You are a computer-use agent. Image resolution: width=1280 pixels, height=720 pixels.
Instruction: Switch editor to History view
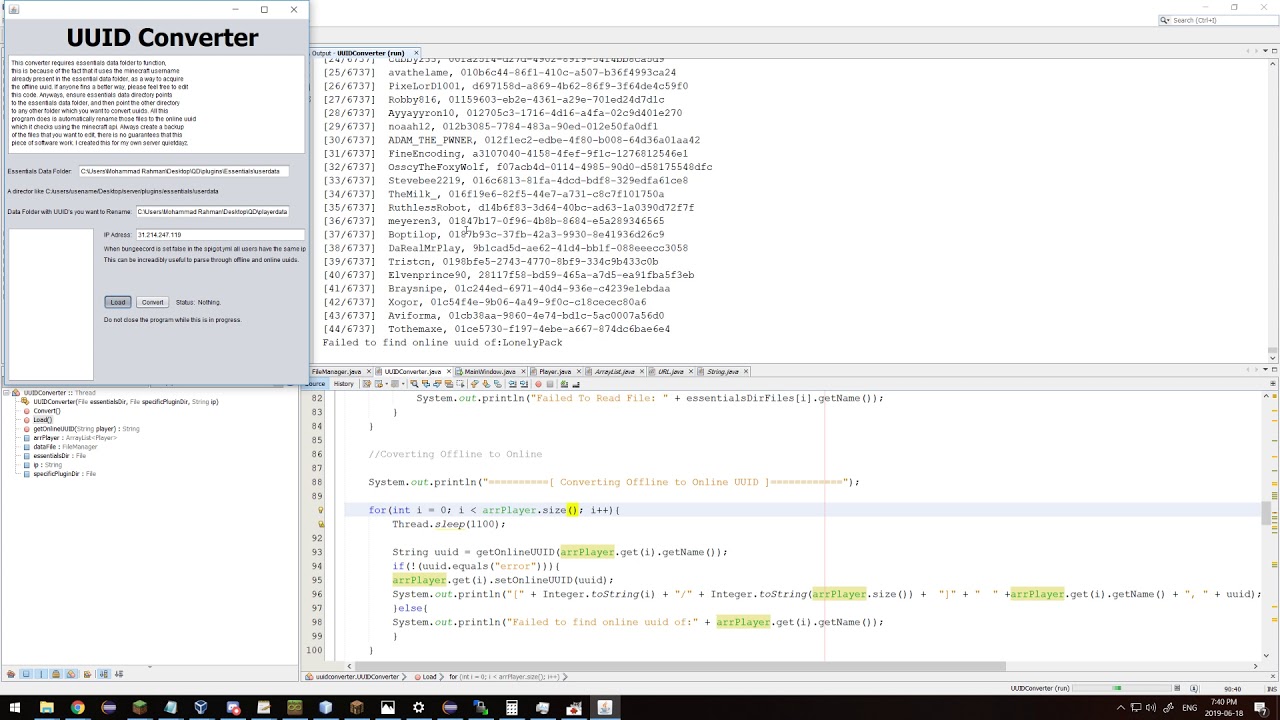coord(343,384)
